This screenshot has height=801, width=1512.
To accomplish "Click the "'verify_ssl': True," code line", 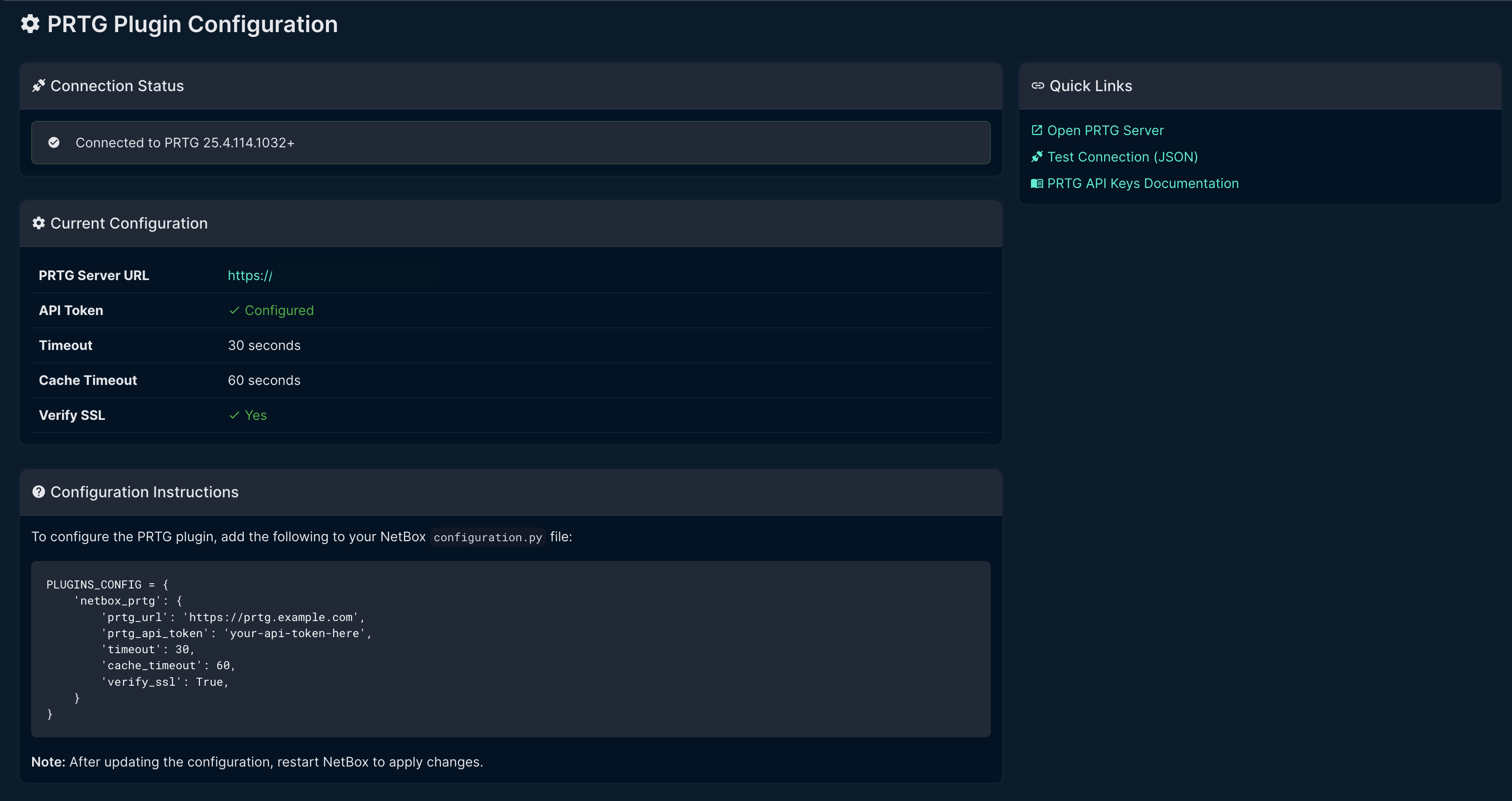I will click(165, 682).
